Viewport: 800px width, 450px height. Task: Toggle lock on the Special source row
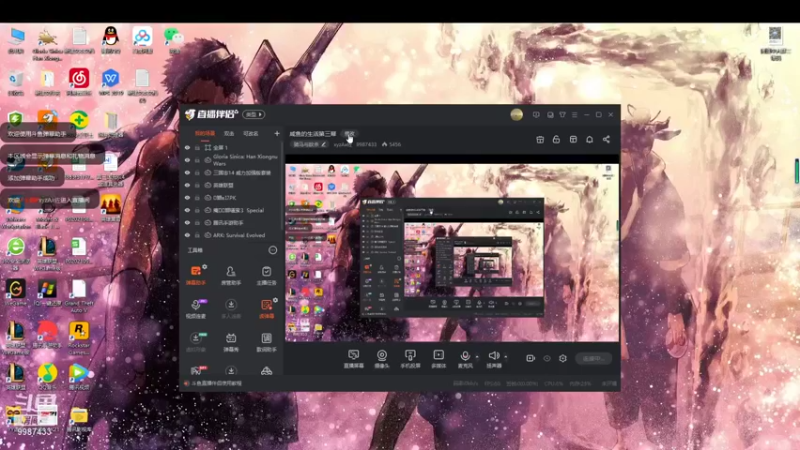tap(197, 210)
